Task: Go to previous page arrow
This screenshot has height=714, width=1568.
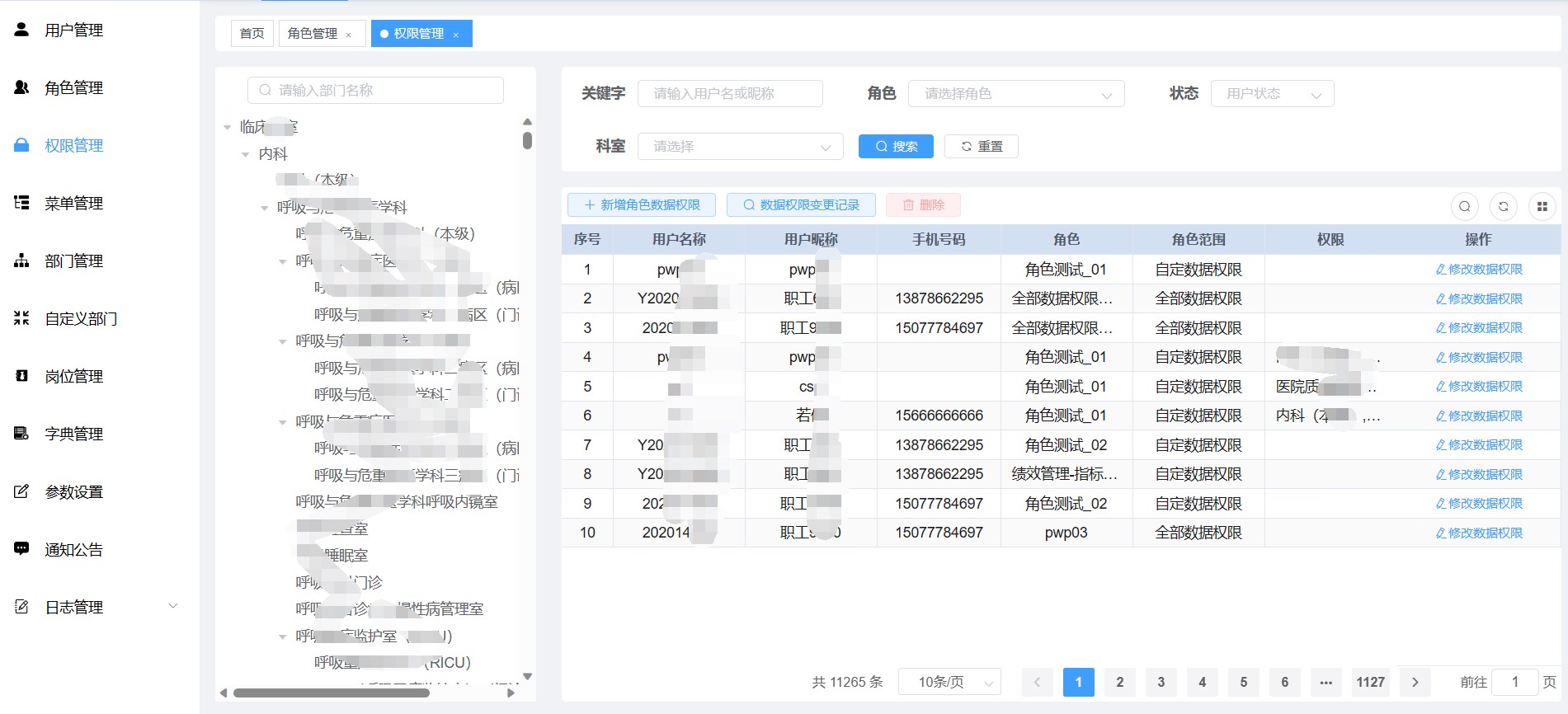Action: pyautogui.click(x=1037, y=683)
